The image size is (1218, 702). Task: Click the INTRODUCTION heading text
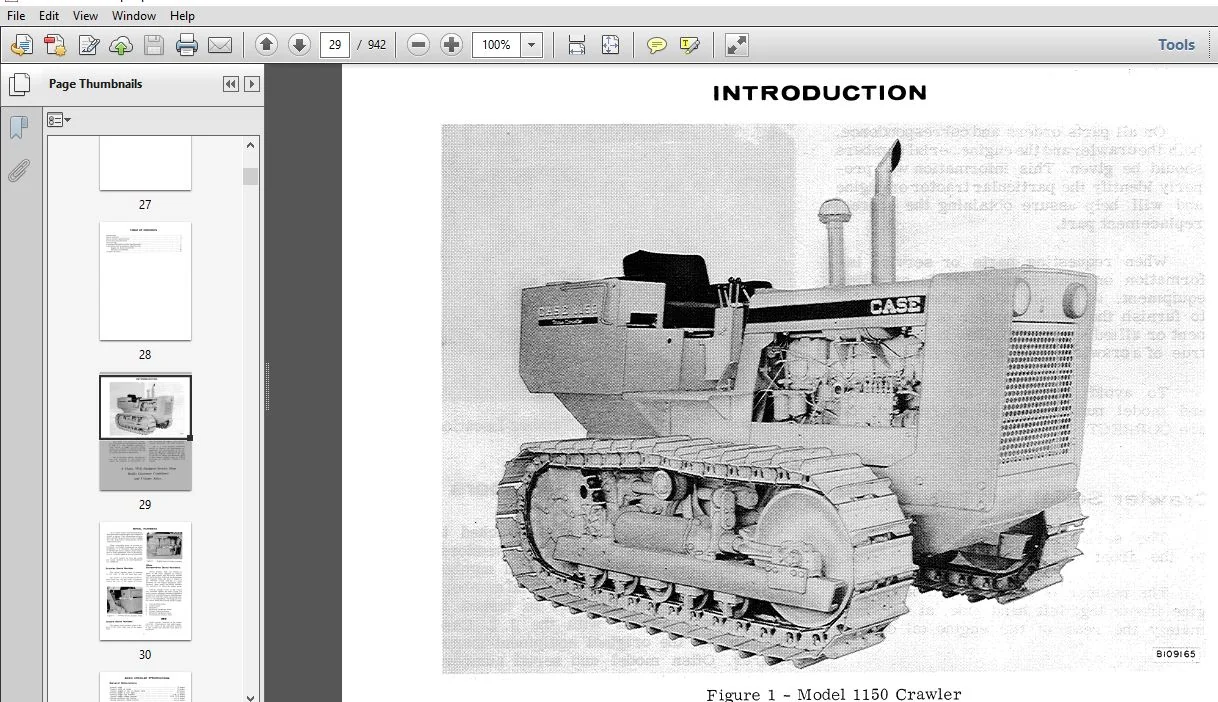pos(820,93)
